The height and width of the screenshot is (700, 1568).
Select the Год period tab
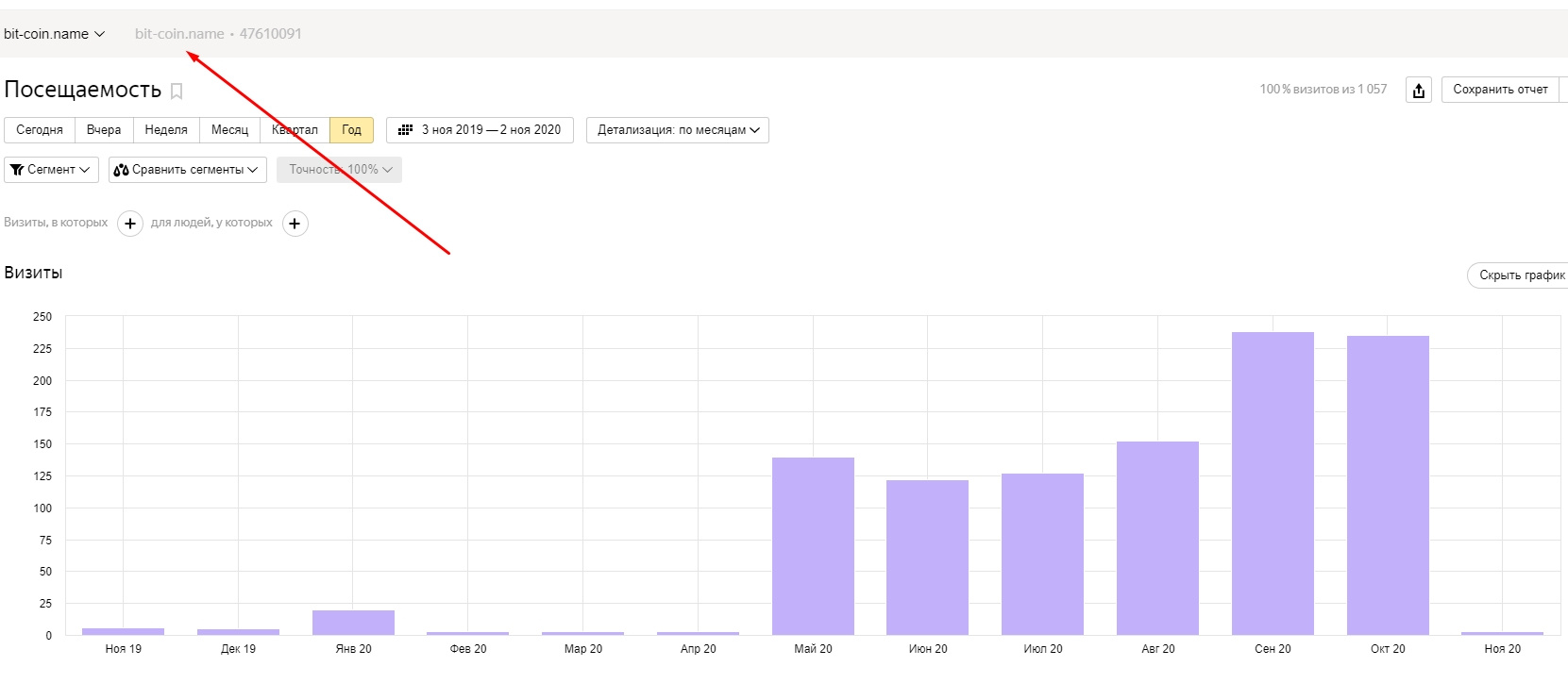point(351,130)
